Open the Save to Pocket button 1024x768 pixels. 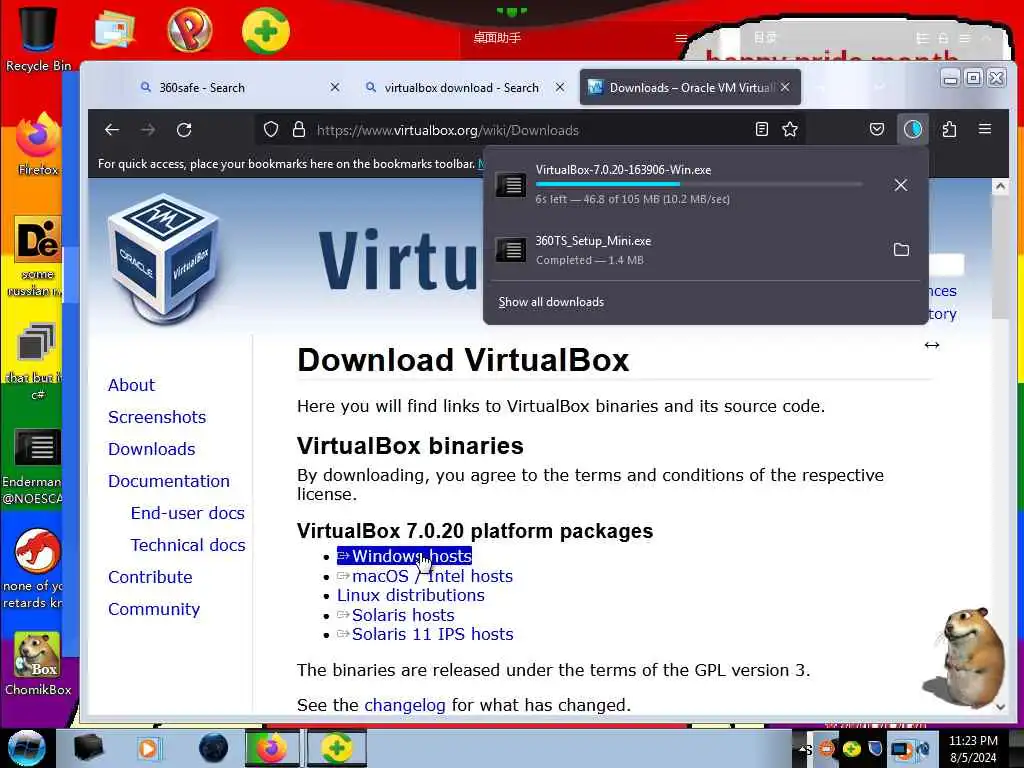[x=877, y=129]
